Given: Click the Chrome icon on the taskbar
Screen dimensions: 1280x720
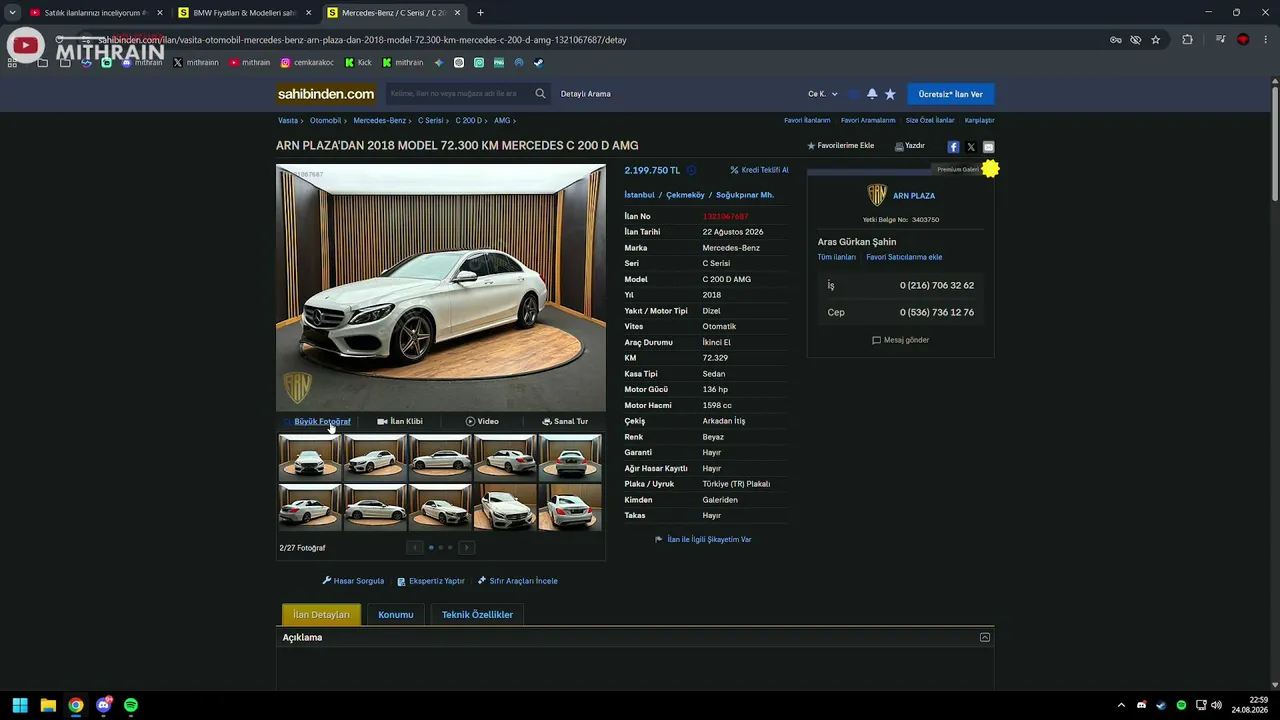Looking at the screenshot, I should 76,705.
